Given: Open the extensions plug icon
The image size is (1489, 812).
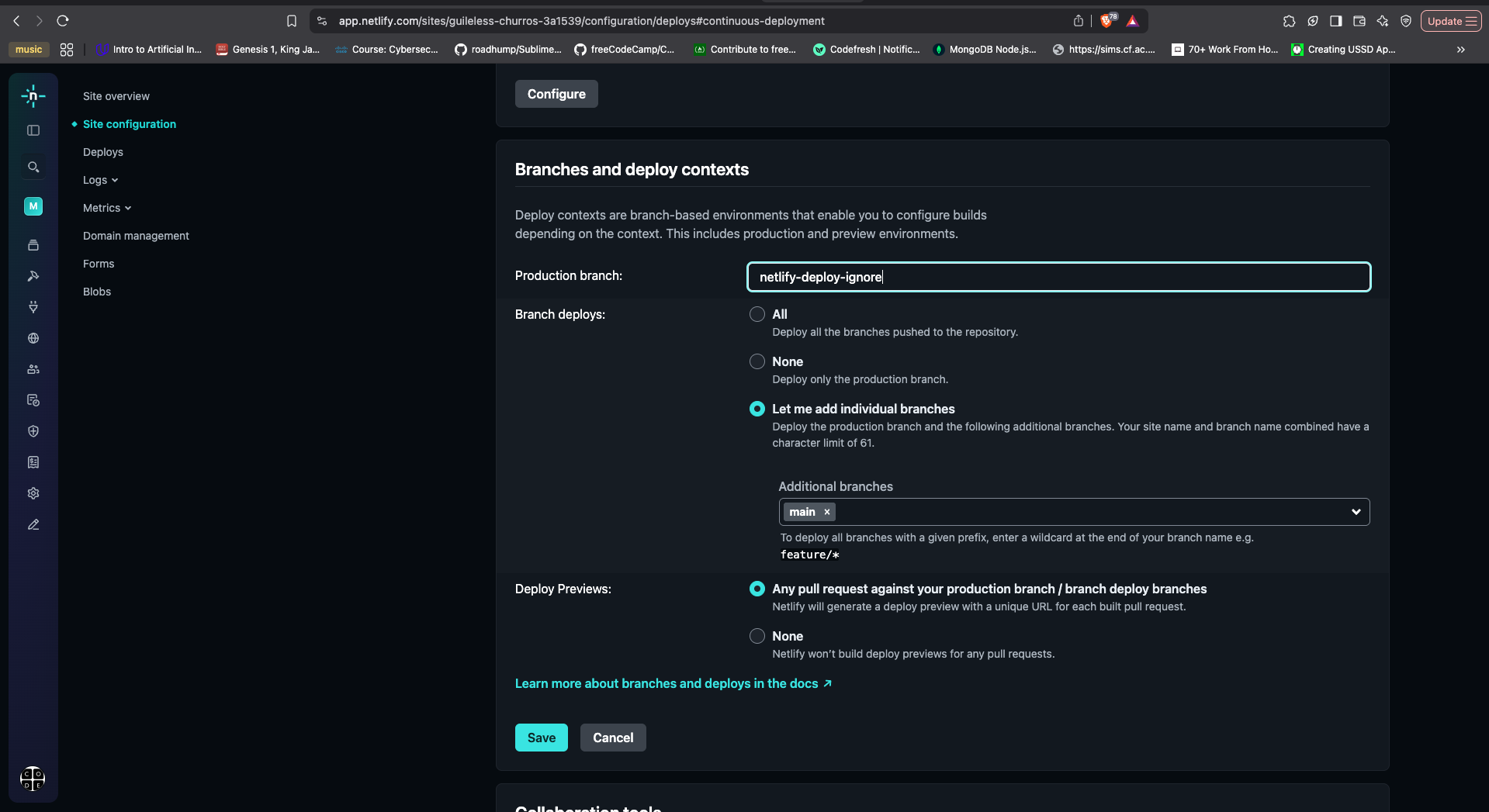Looking at the screenshot, I should pyautogui.click(x=33, y=307).
